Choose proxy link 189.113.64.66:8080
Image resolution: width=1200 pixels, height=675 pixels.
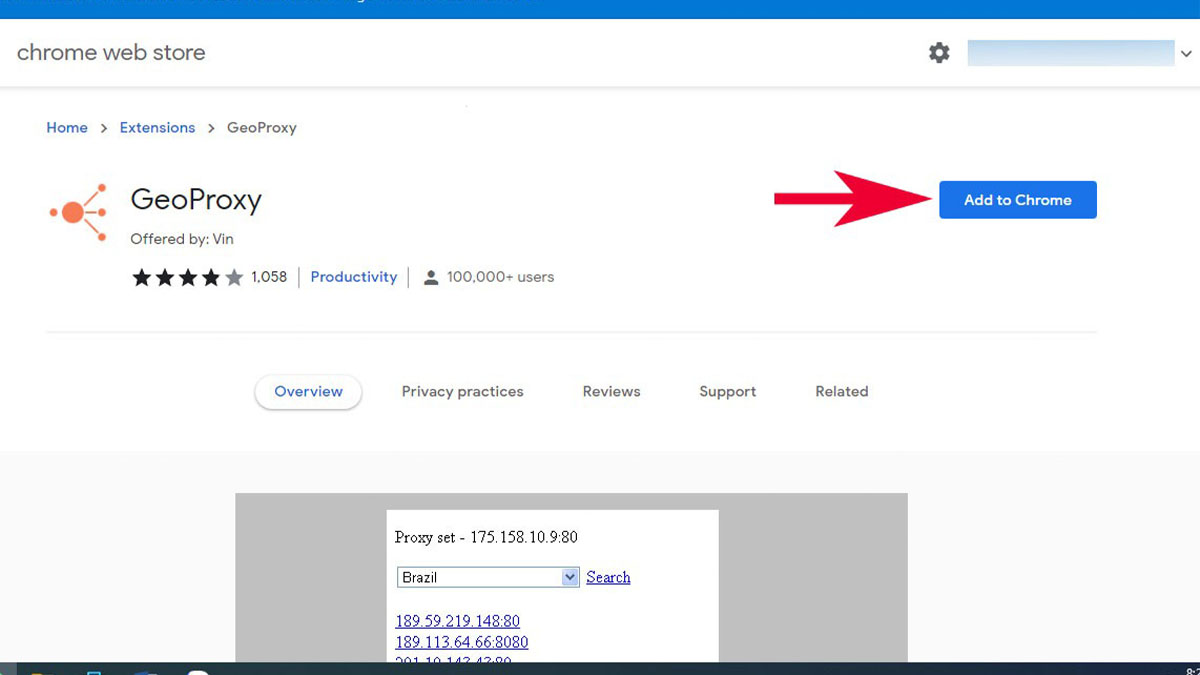[x=461, y=642]
